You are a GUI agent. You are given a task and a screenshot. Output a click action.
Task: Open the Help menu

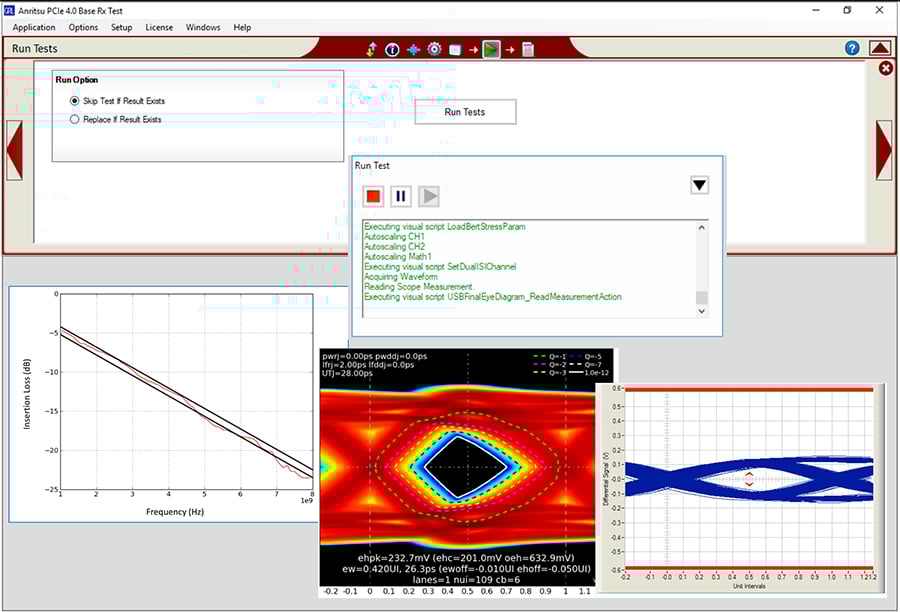coord(242,27)
